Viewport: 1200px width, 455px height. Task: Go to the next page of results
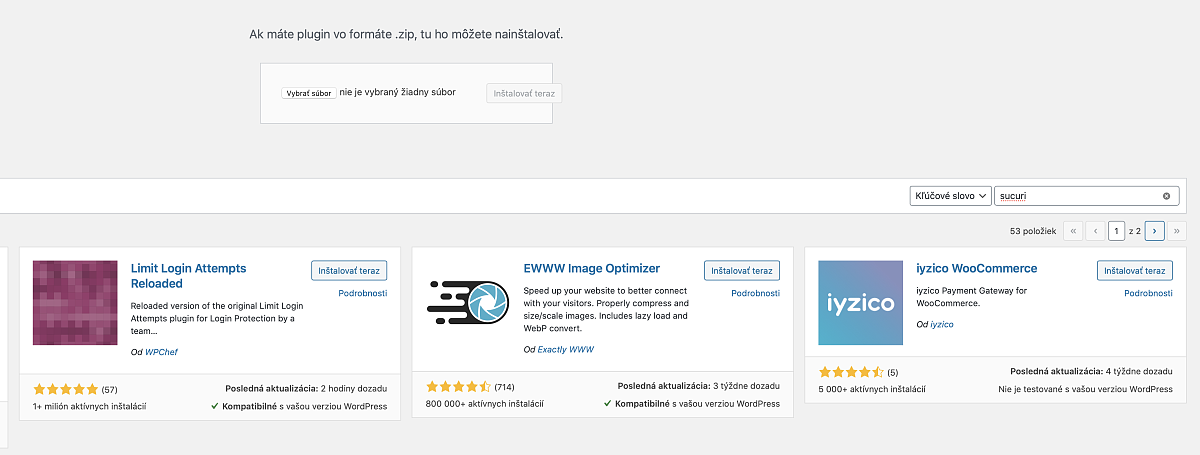[x=1155, y=231]
